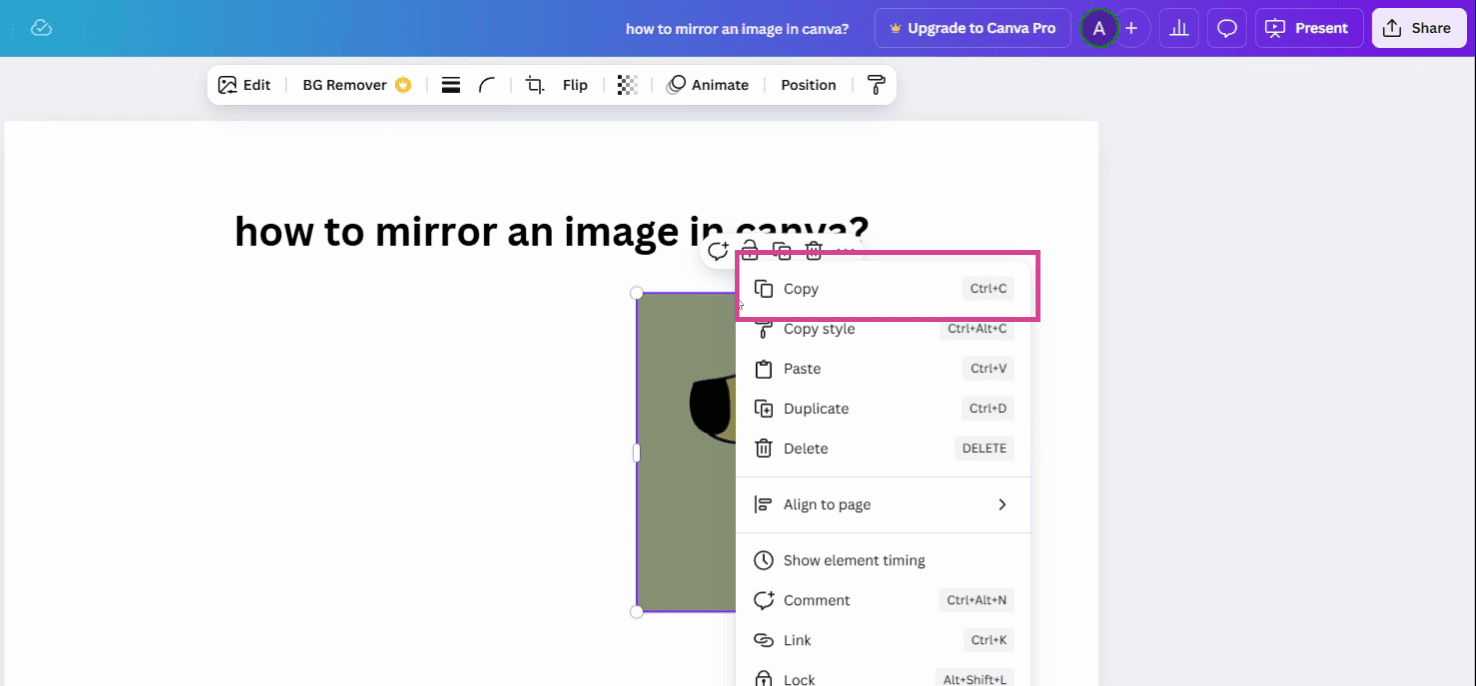Click the lock icon in floating toolbar
This screenshot has height=686, width=1476.
[750, 250]
